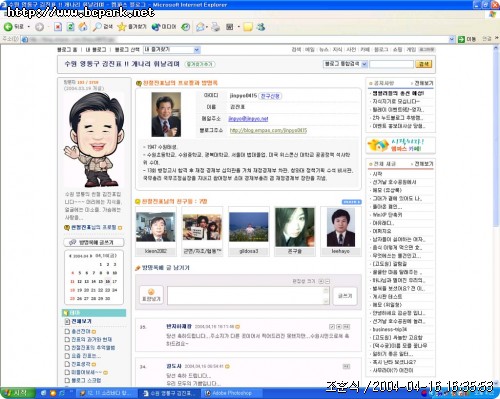Click the Windows Start (시작) button
Image resolution: width=500 pixels, height=399 pixels.
pos(18,393)
